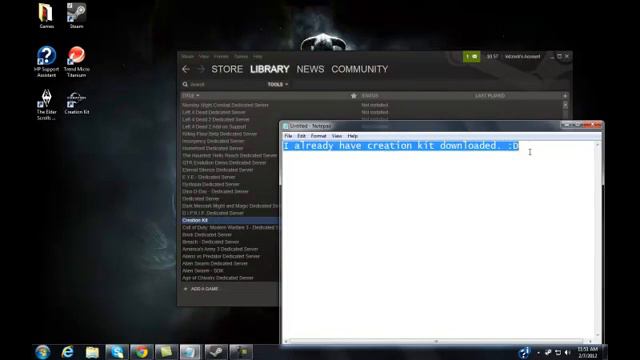This screenshot has height=360, width=640.
Task: Open Sticky Notes on the taskbar
Action: (166, 352)
